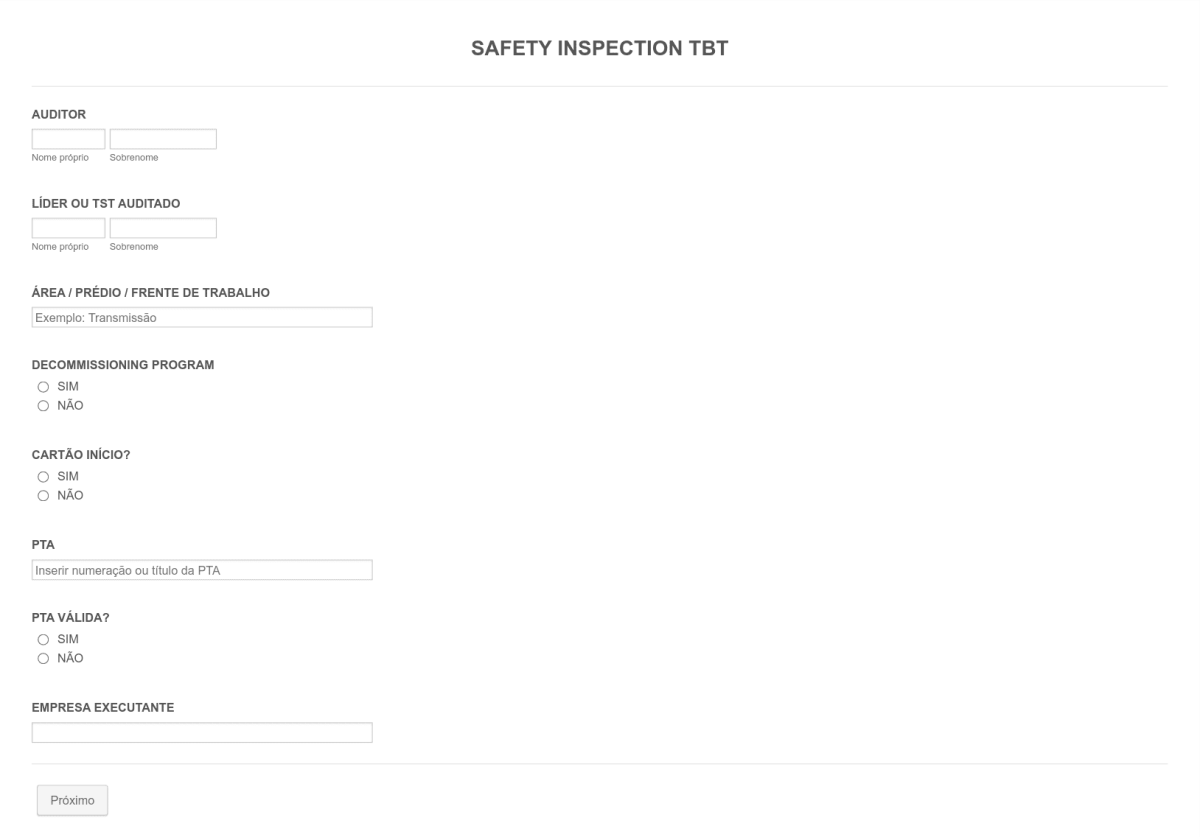The width and height of the screenshot is (1200, 837).
Task: Click the Próximo button
Action: 71,799
